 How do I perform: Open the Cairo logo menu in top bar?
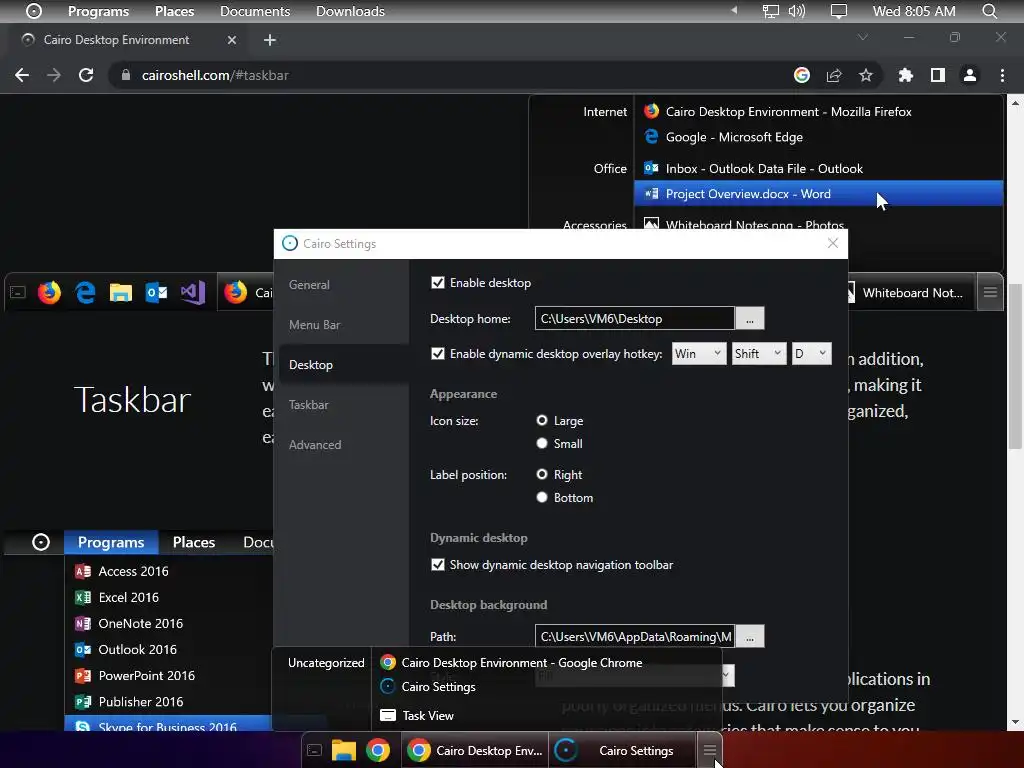tap(33, 11)
